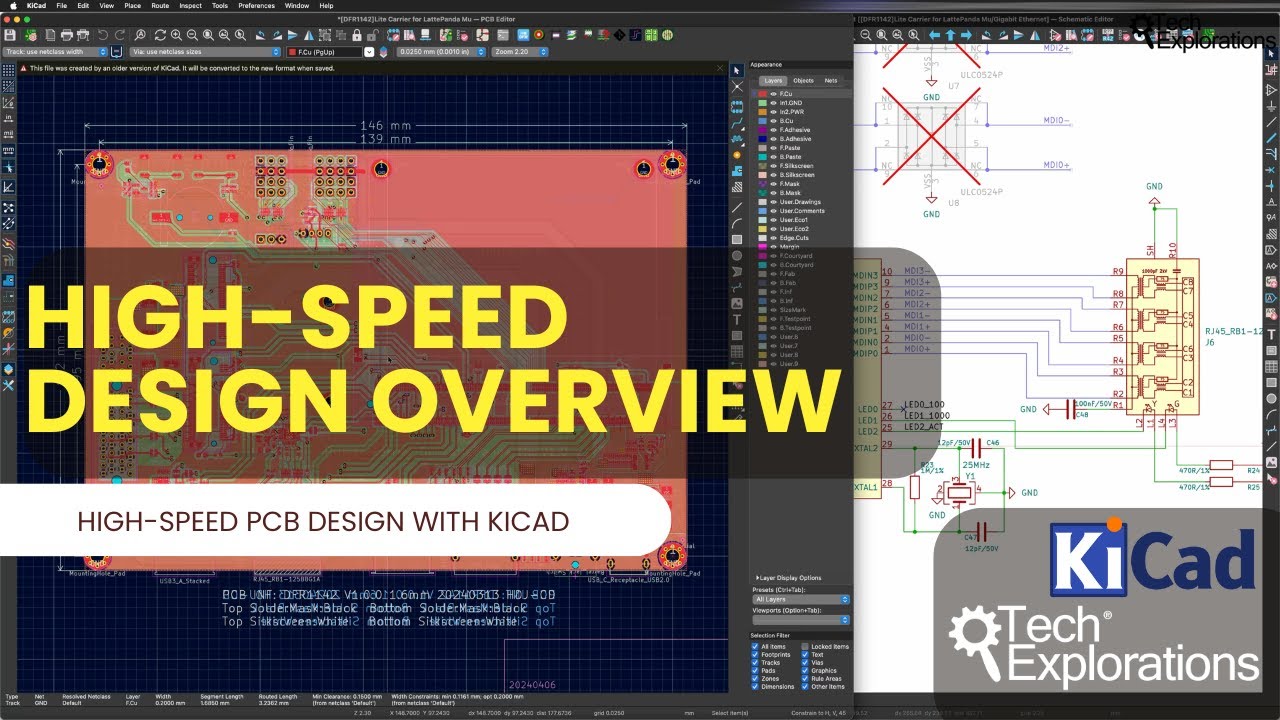Check the Locked items selection filter
Viewport: 1280px width, 720px height.
point(805,647)
